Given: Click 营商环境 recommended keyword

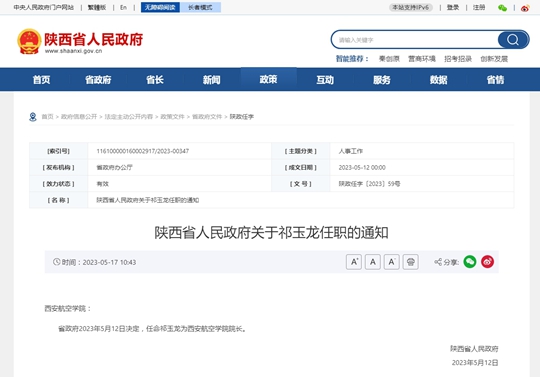Looking at the screenshot, I should [x=422, y=59].
